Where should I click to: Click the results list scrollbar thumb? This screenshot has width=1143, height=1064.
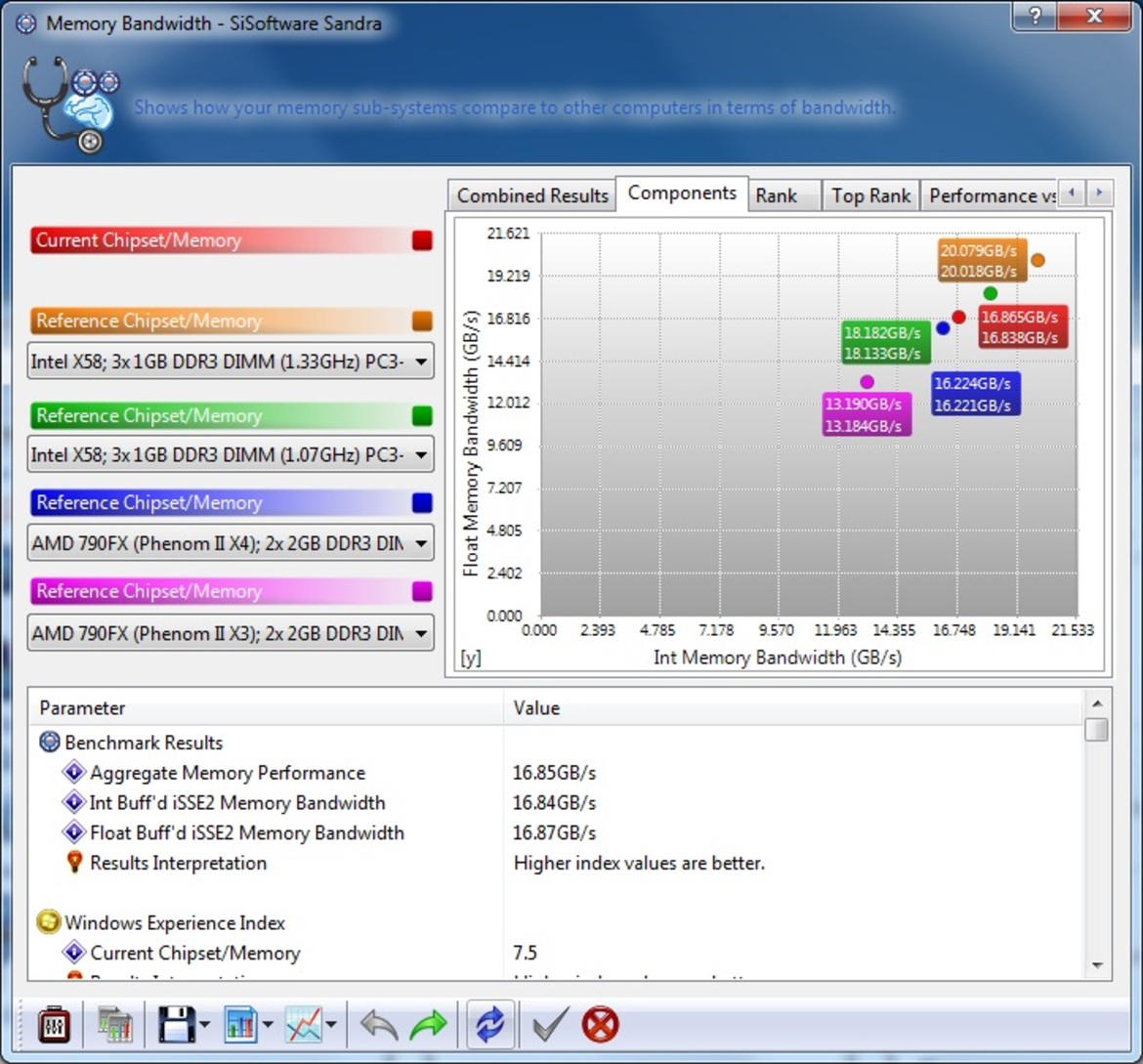pos(1096,729)
